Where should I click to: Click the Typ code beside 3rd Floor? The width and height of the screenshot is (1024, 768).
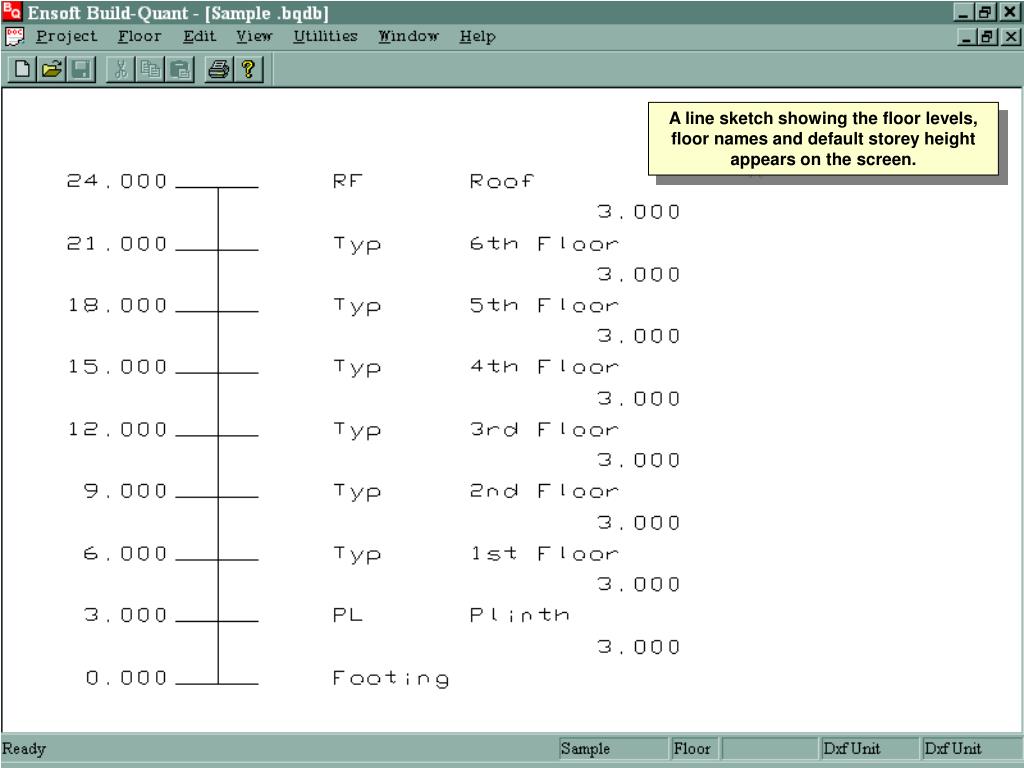pos(357,430)
